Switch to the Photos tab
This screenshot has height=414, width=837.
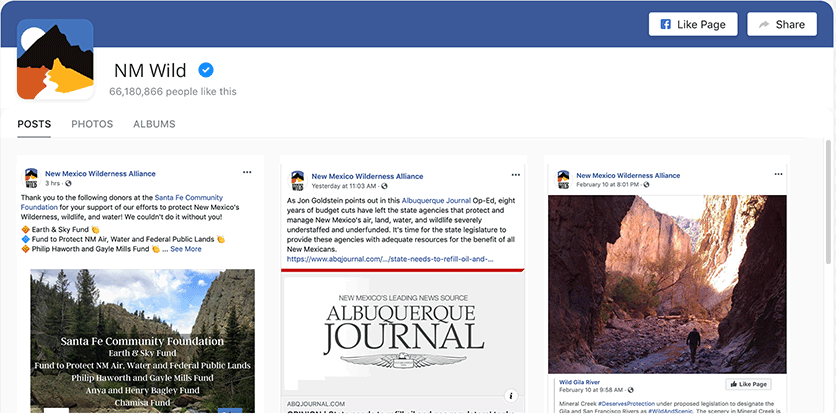pyautogui.click(x=92, y=124)
